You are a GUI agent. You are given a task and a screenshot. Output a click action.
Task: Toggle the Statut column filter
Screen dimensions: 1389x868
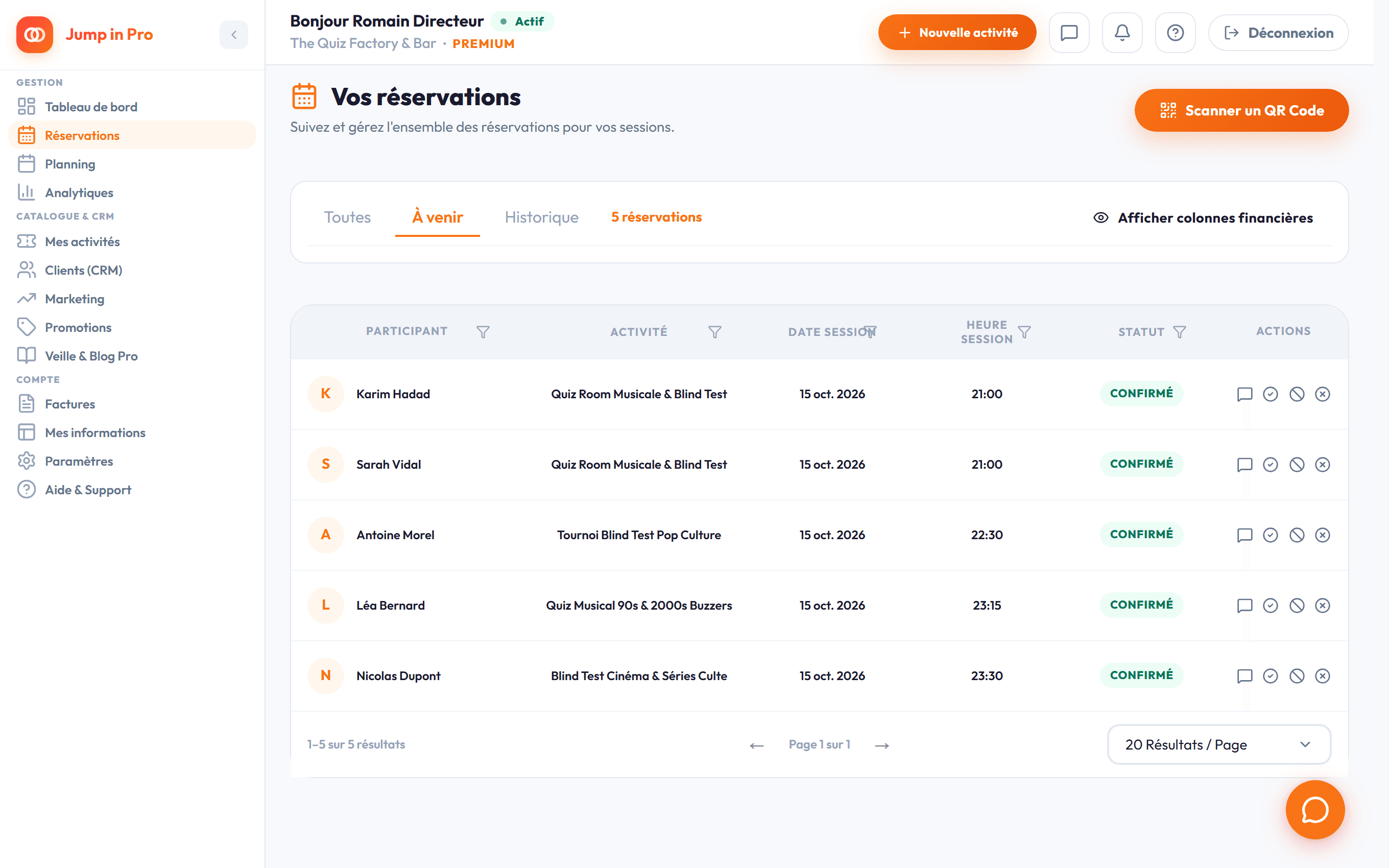point(1180,332)
